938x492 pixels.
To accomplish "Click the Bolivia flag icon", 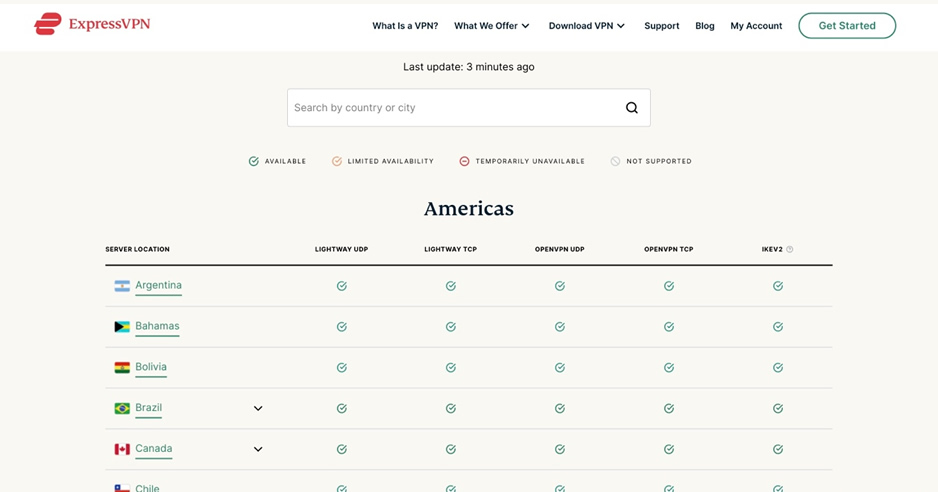I will pyautogui.click(x=122, y=368).
